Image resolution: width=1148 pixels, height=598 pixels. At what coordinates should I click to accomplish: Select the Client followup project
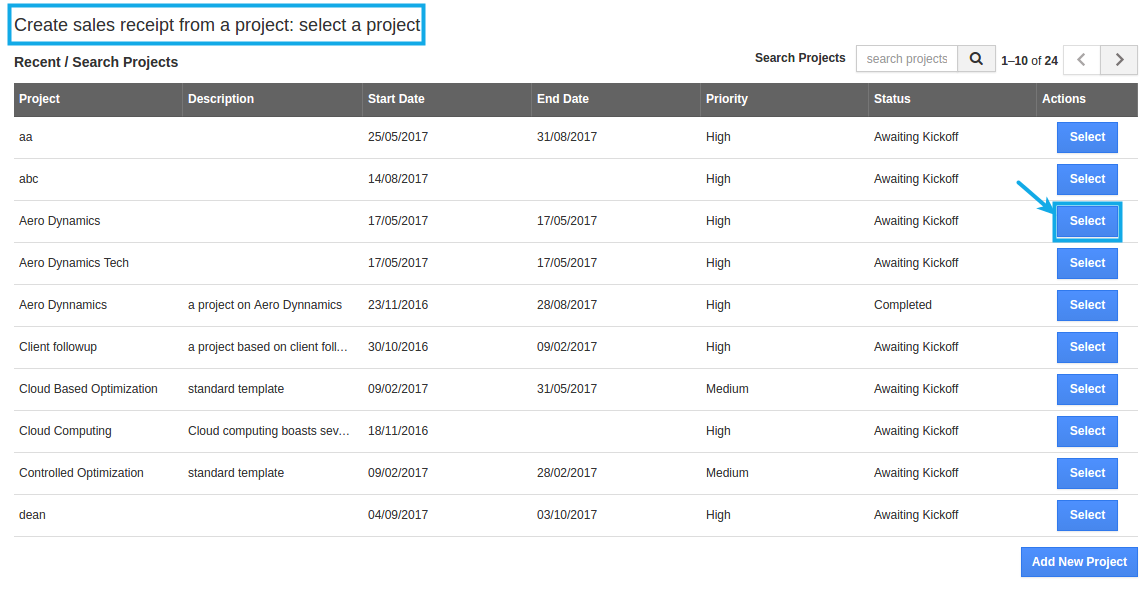[1087, 347]
